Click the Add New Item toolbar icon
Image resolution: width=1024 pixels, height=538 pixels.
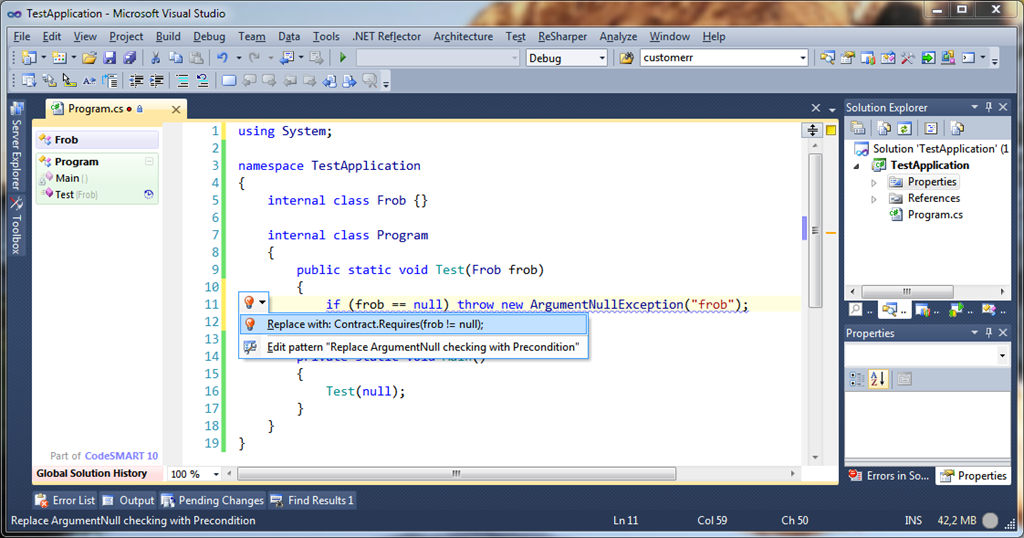click(x=59, y=57)
